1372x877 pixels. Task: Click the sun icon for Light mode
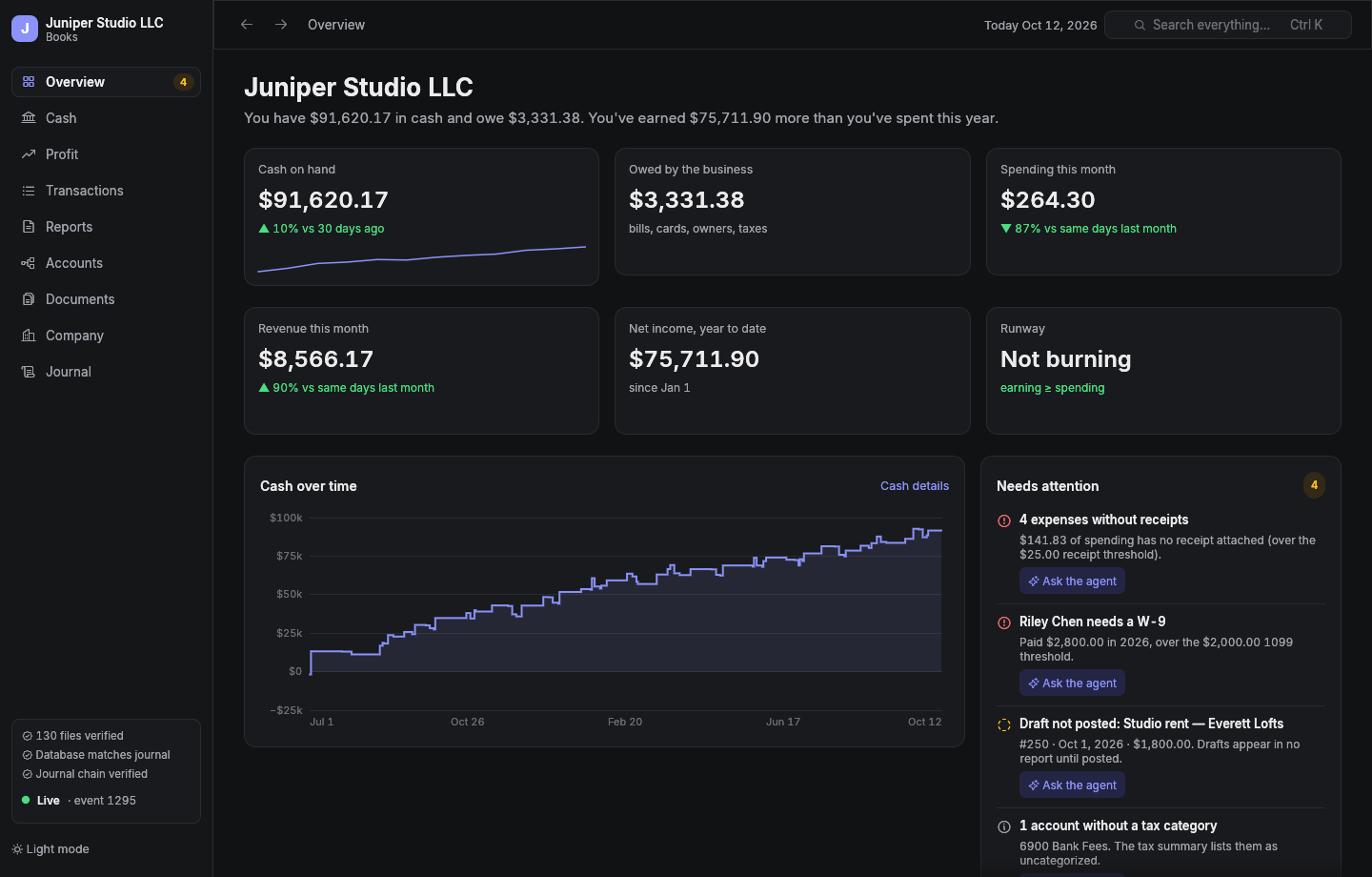17,849
